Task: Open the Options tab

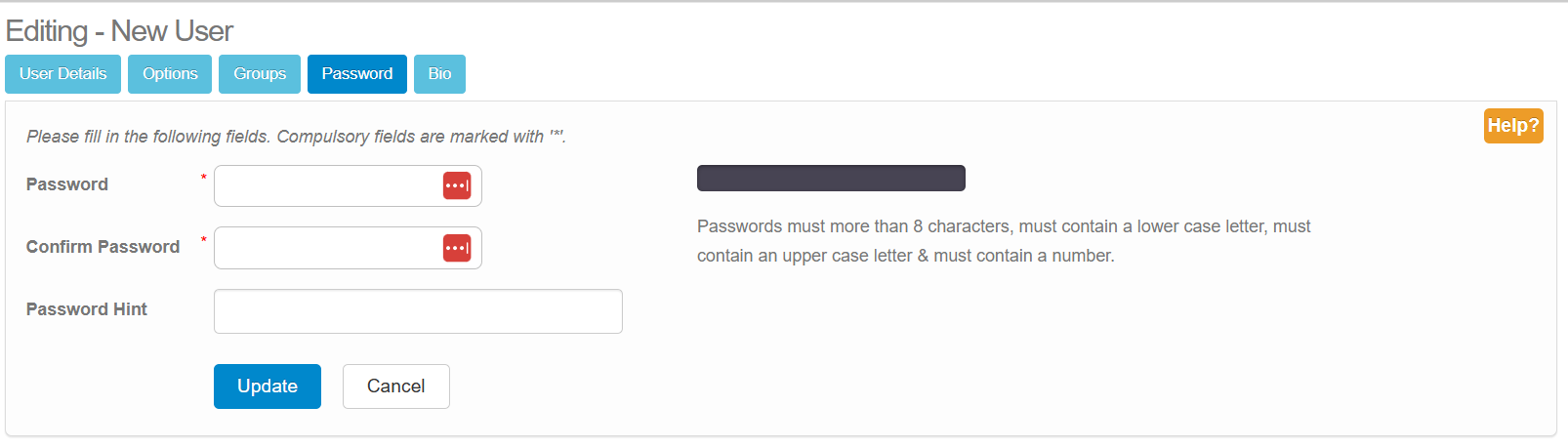Action: [x=170, y=74]
